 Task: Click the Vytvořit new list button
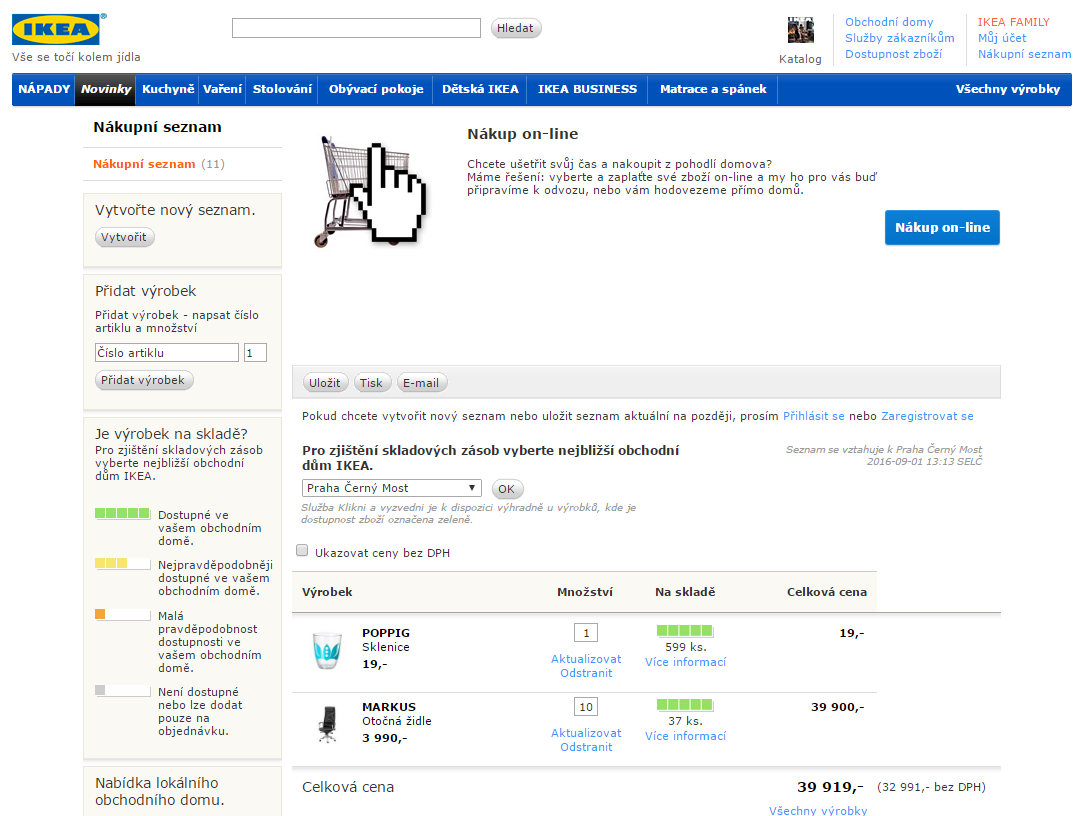(124, 237)
